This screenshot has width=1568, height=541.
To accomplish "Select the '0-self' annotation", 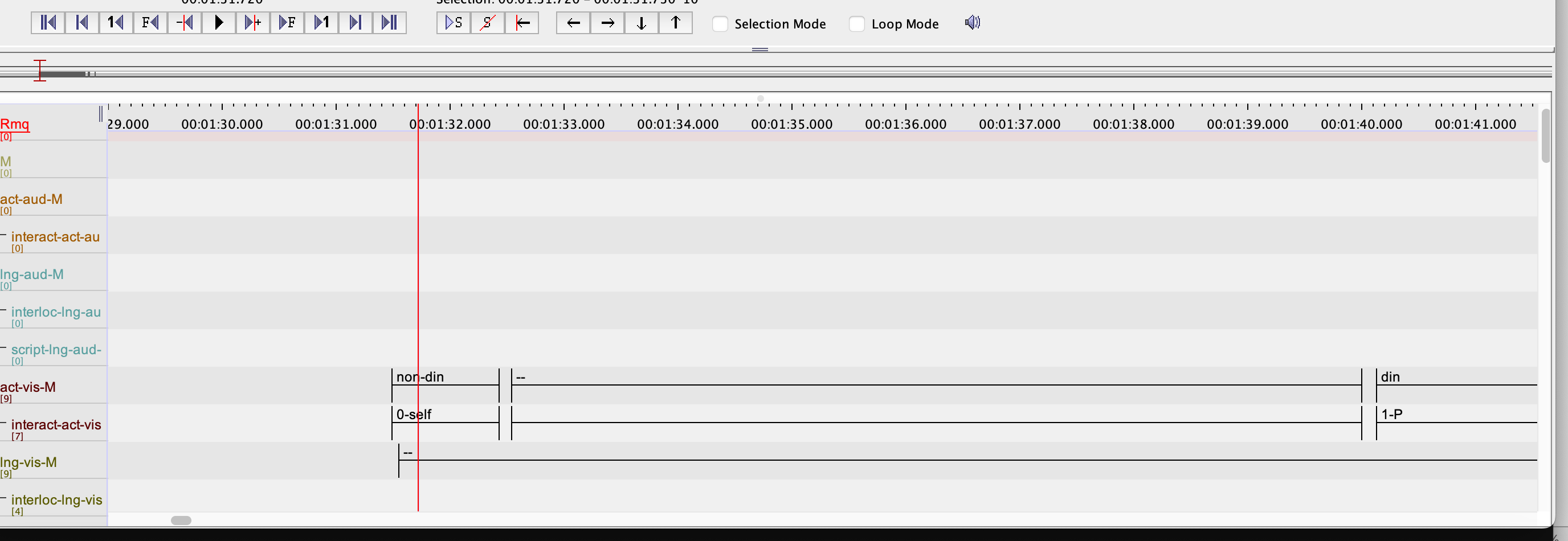I will click(445, 415).
